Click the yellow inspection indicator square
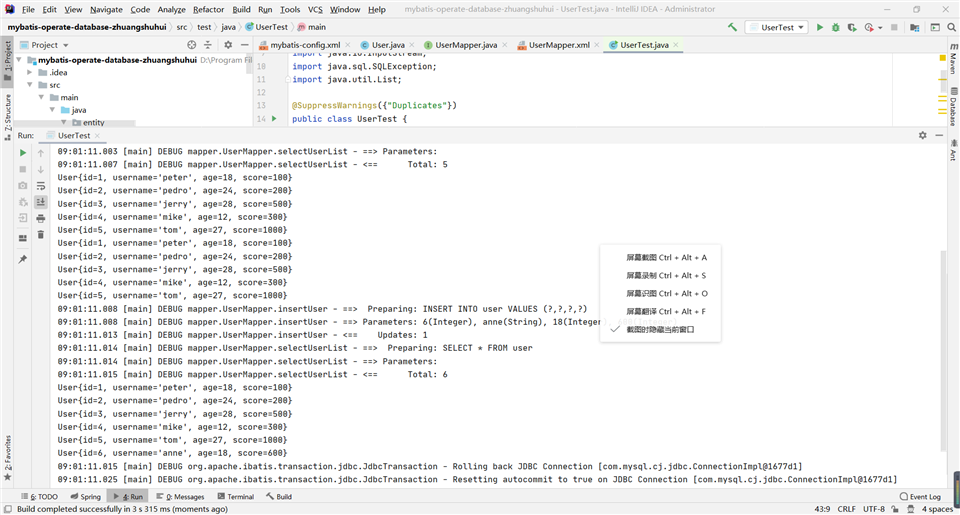 [942, 58]
